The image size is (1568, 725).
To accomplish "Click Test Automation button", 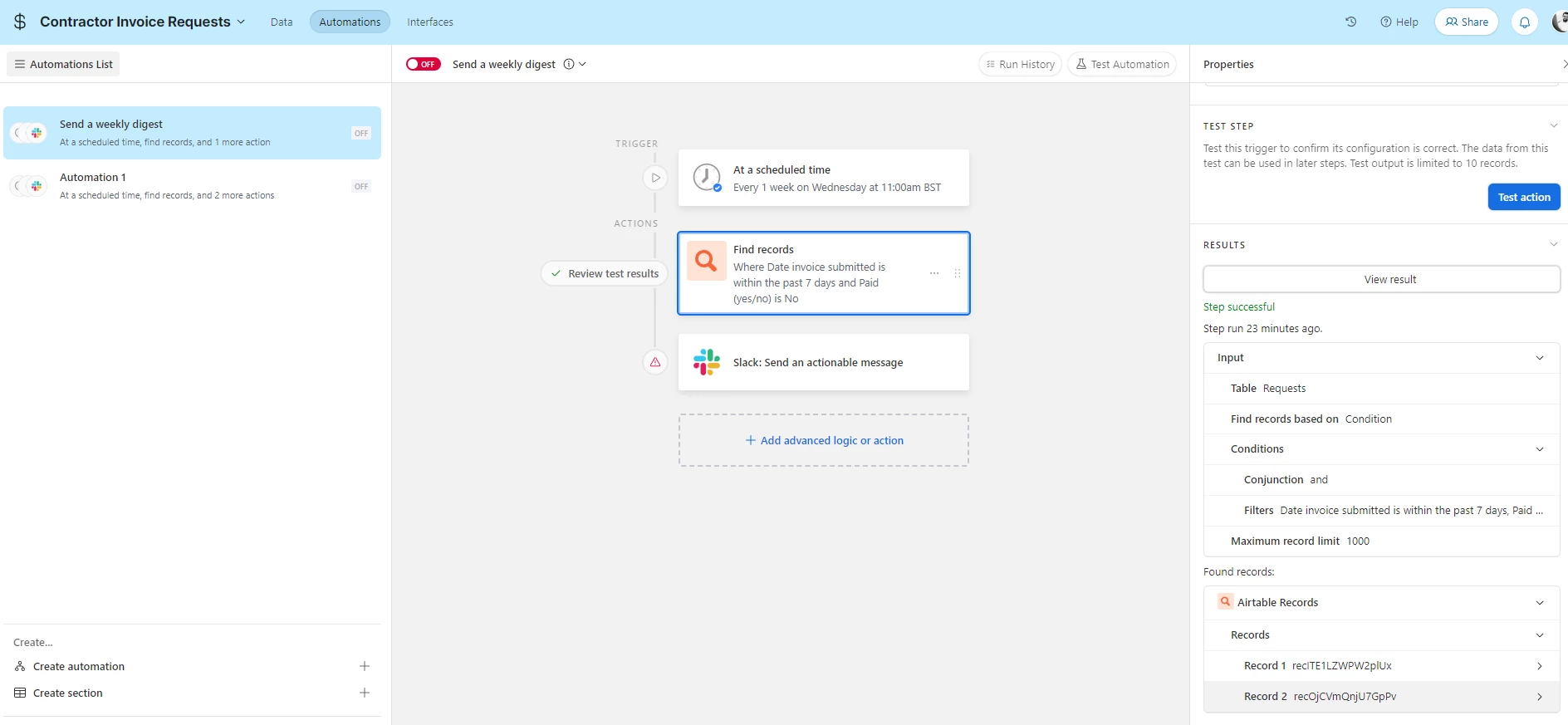I will [x=1122, y=64].
